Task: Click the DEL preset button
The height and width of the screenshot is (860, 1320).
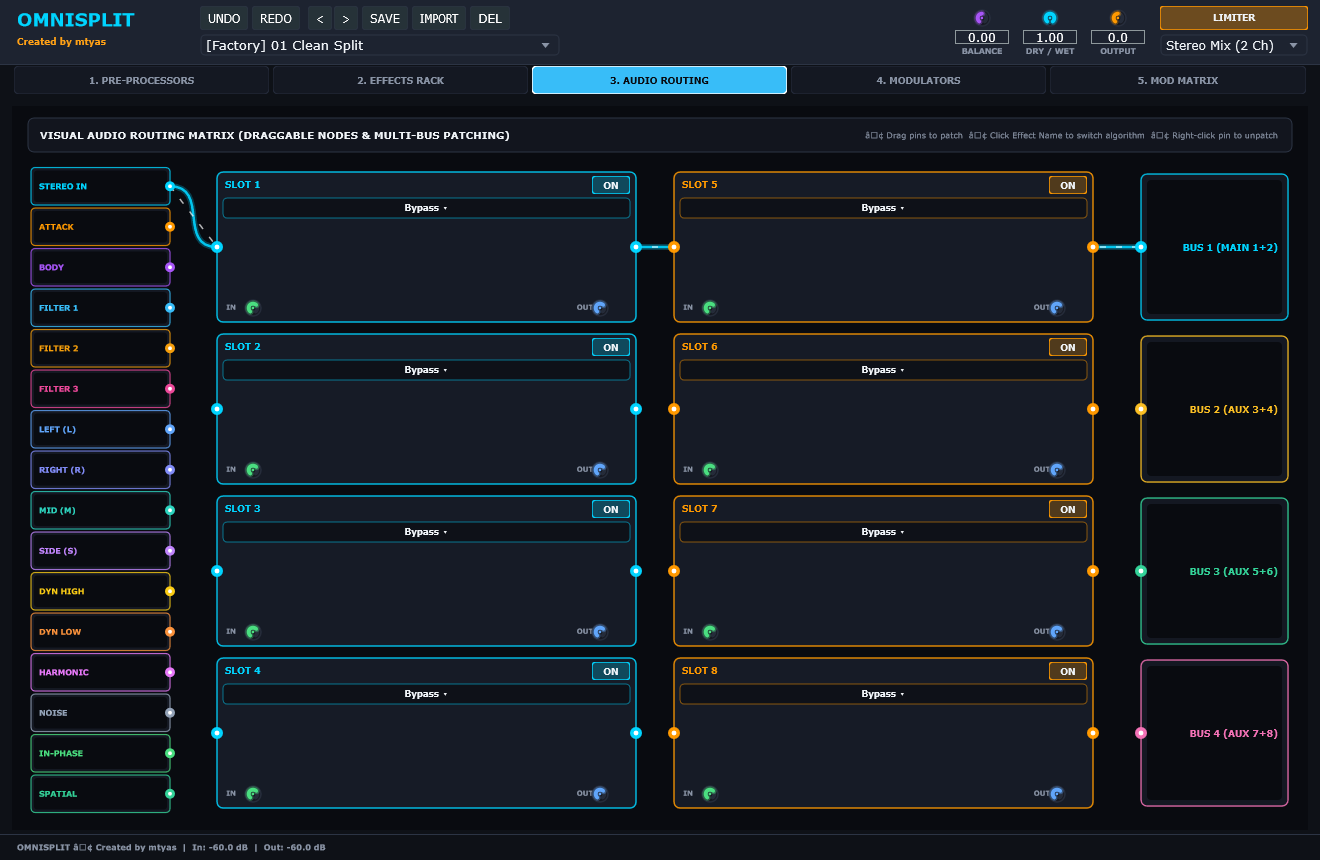Action: click(x=490, y=18)
